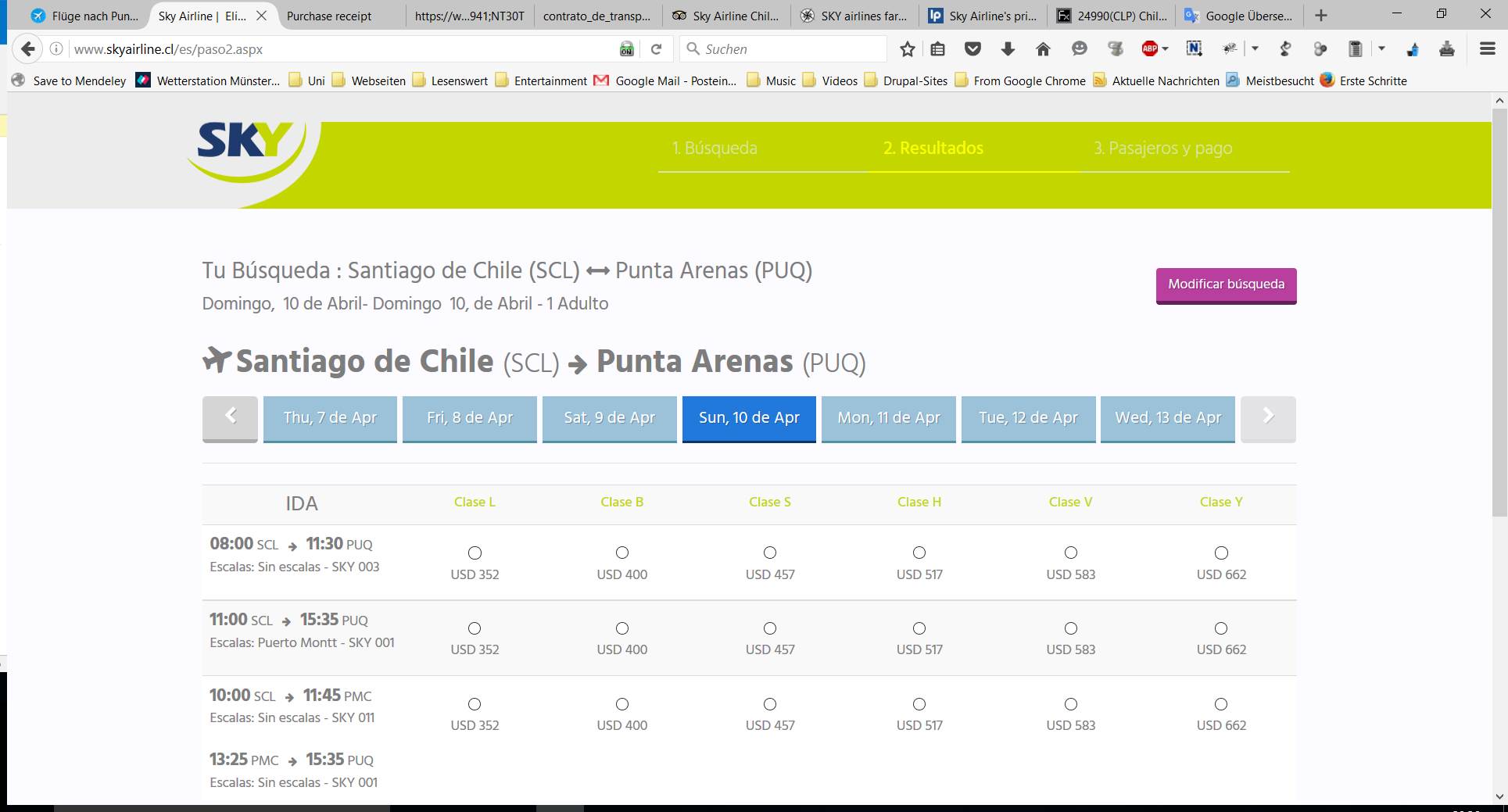Open the Google Mail Posteingang bookmark

pyautogui.click(x=664, y=80)
